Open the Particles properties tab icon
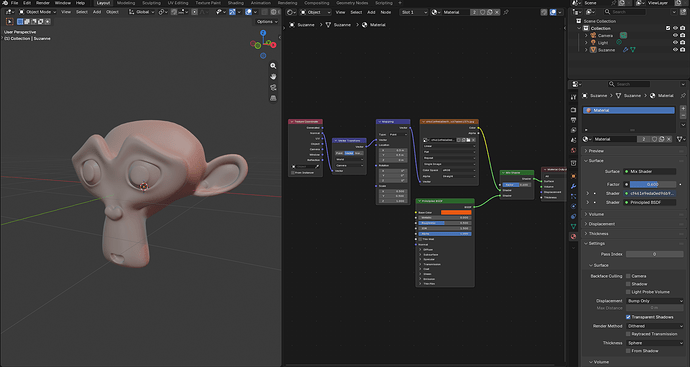 click(x=573, y=196)
